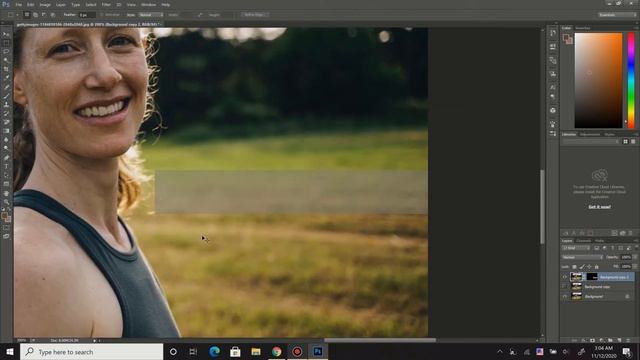Select the Eraser tool
Viewport: 640px width, 360px height.
(6, 122)
